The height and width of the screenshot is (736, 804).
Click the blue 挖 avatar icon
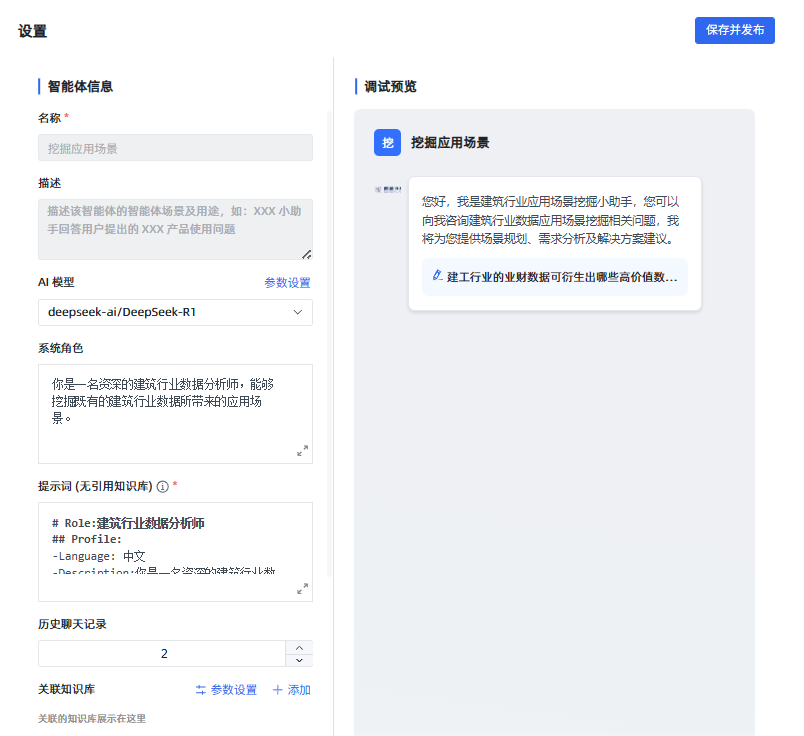[388, 143]
